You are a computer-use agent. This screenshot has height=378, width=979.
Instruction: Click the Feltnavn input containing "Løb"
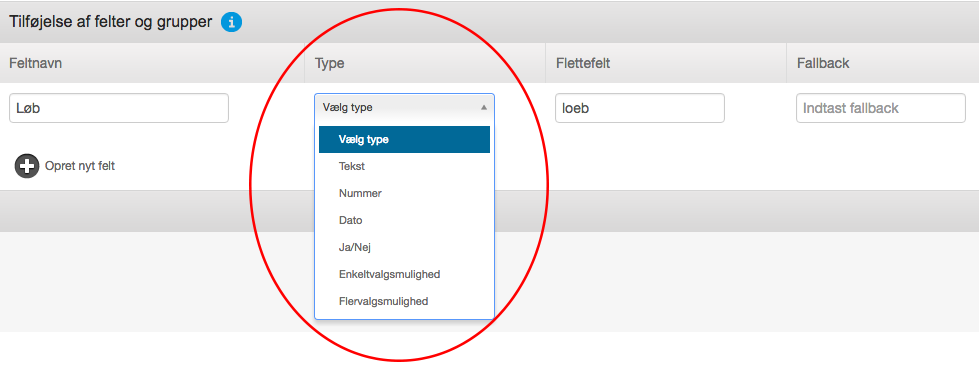pos(119,108)
